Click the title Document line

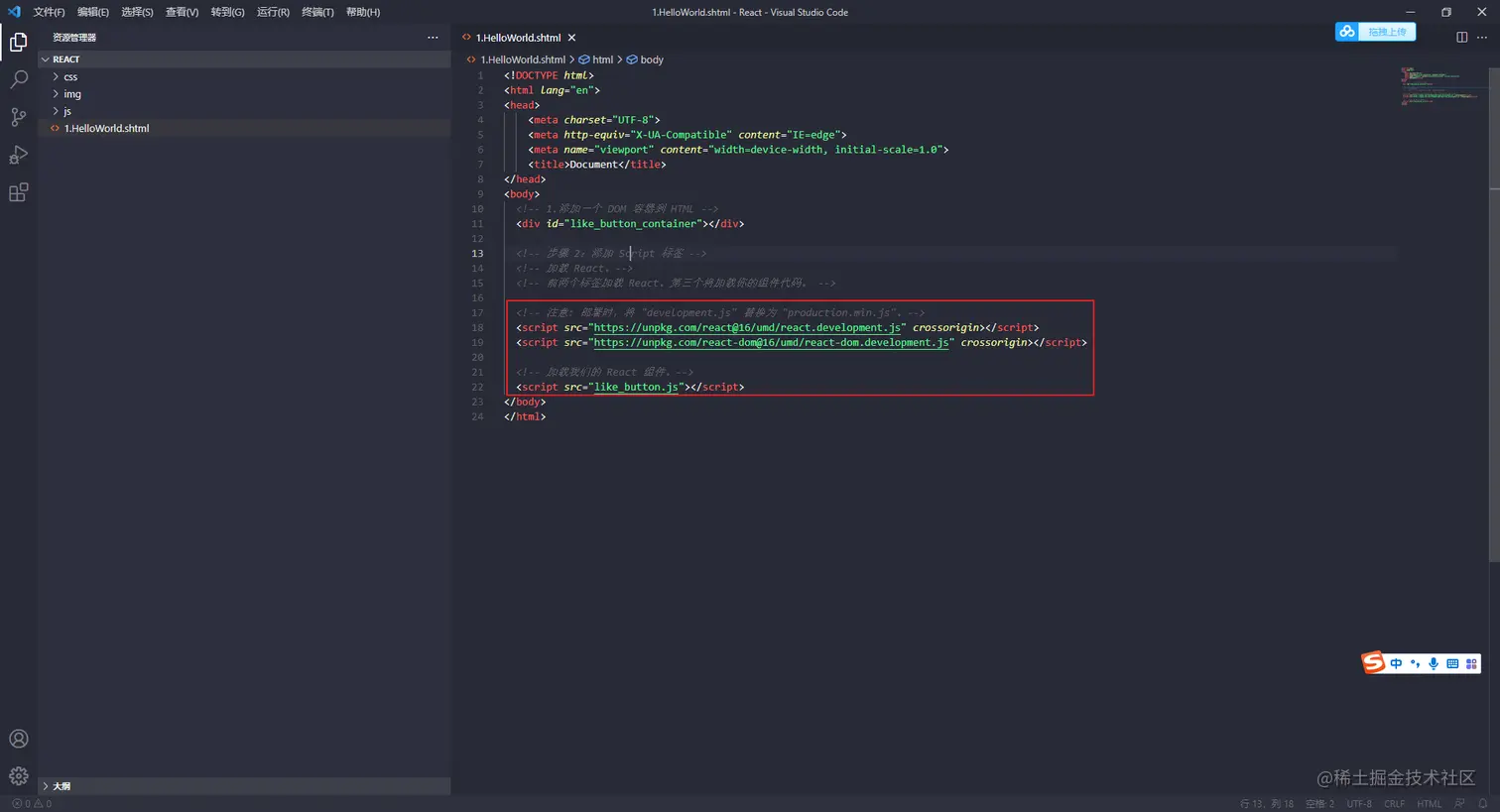tap(597, 165)
